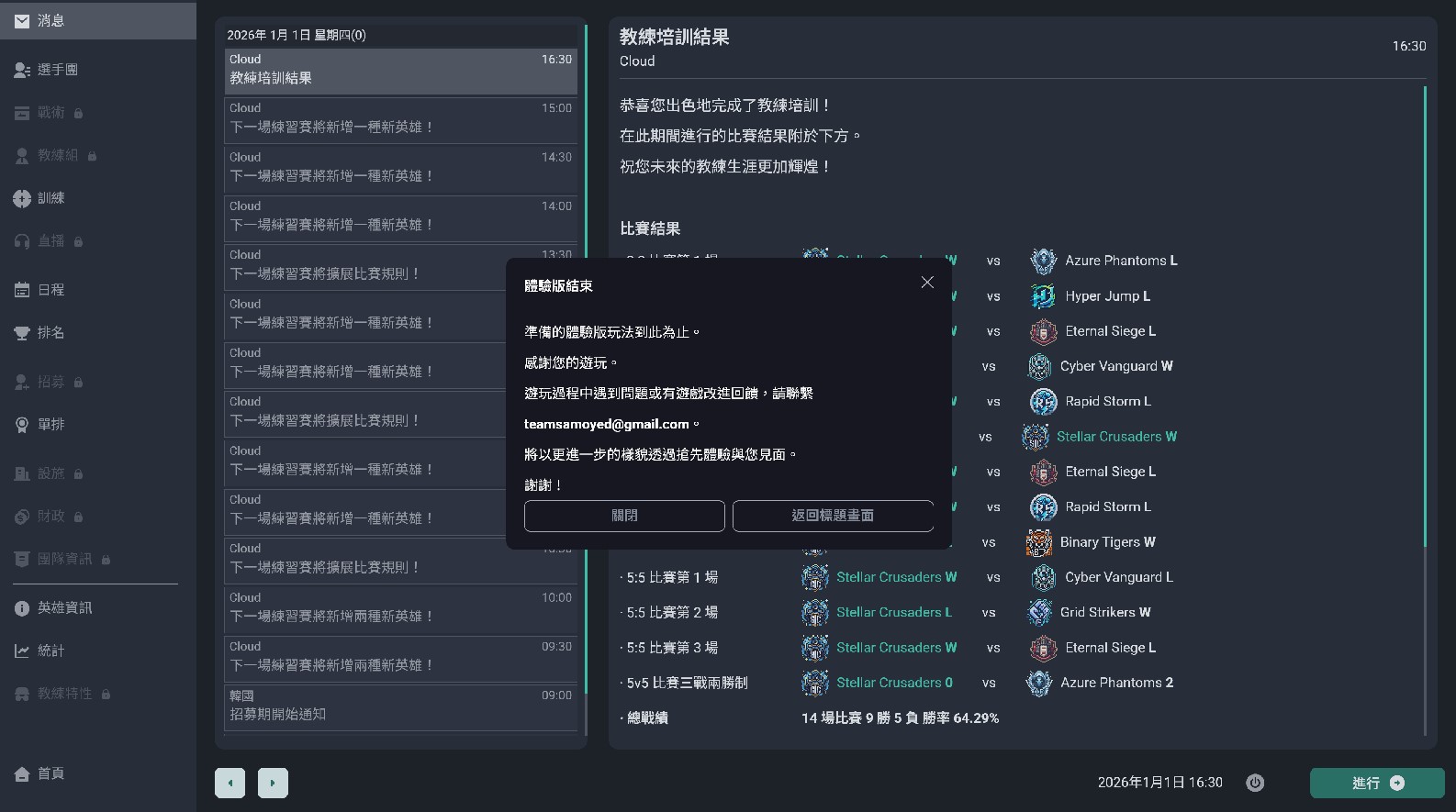Image resolution: width=1456 pixels, height=812 pixels.
Task: Select the 09:00 招募期開始通知 message
Action: click(x=401, y=706)
